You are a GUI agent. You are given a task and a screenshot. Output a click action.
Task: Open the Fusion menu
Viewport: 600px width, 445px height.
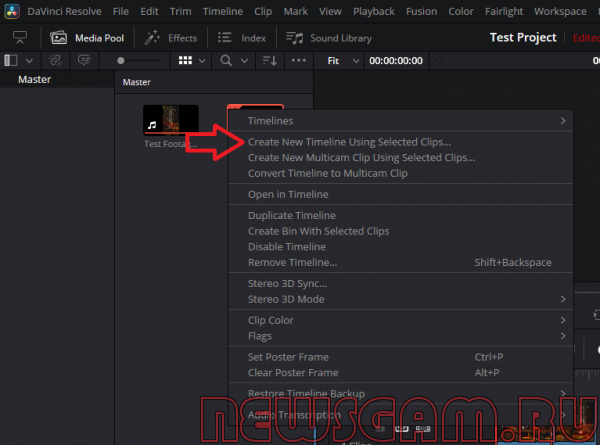click(x=421, y=11)
